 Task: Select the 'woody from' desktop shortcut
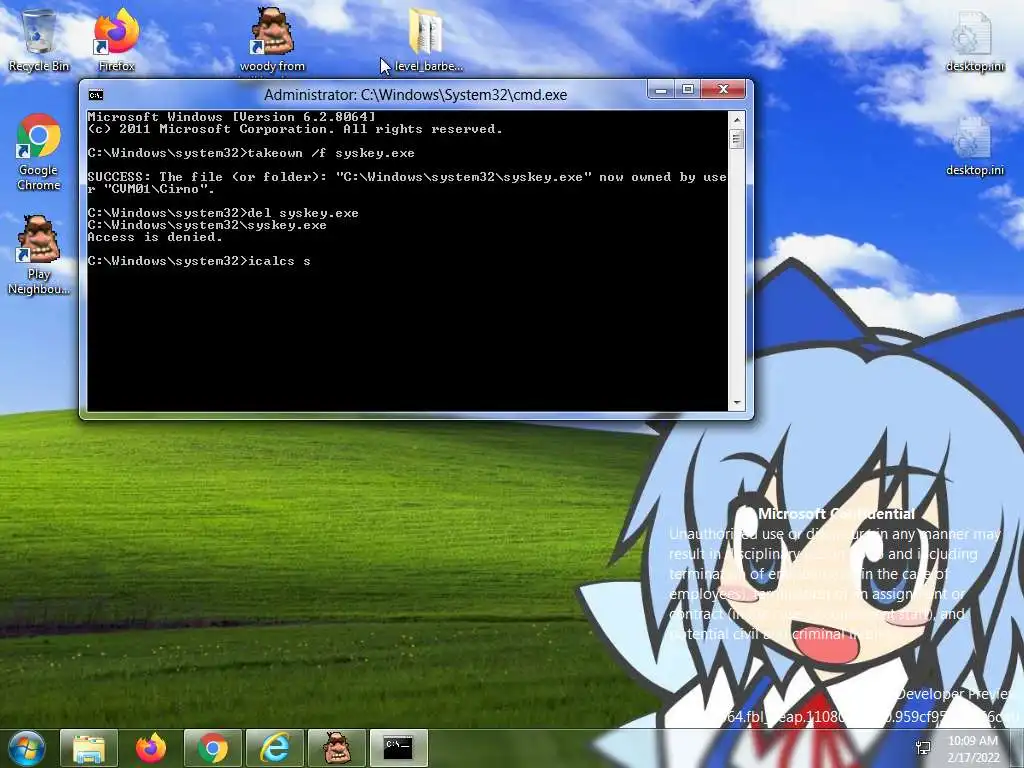(272, 40)
